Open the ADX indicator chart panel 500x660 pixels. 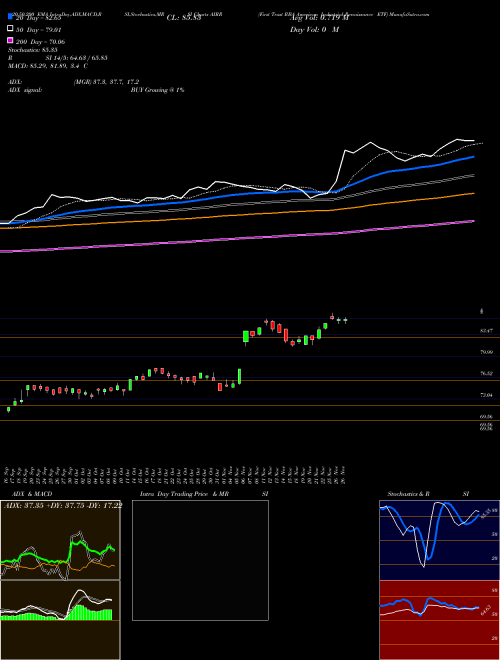click(x=60, y=540)
